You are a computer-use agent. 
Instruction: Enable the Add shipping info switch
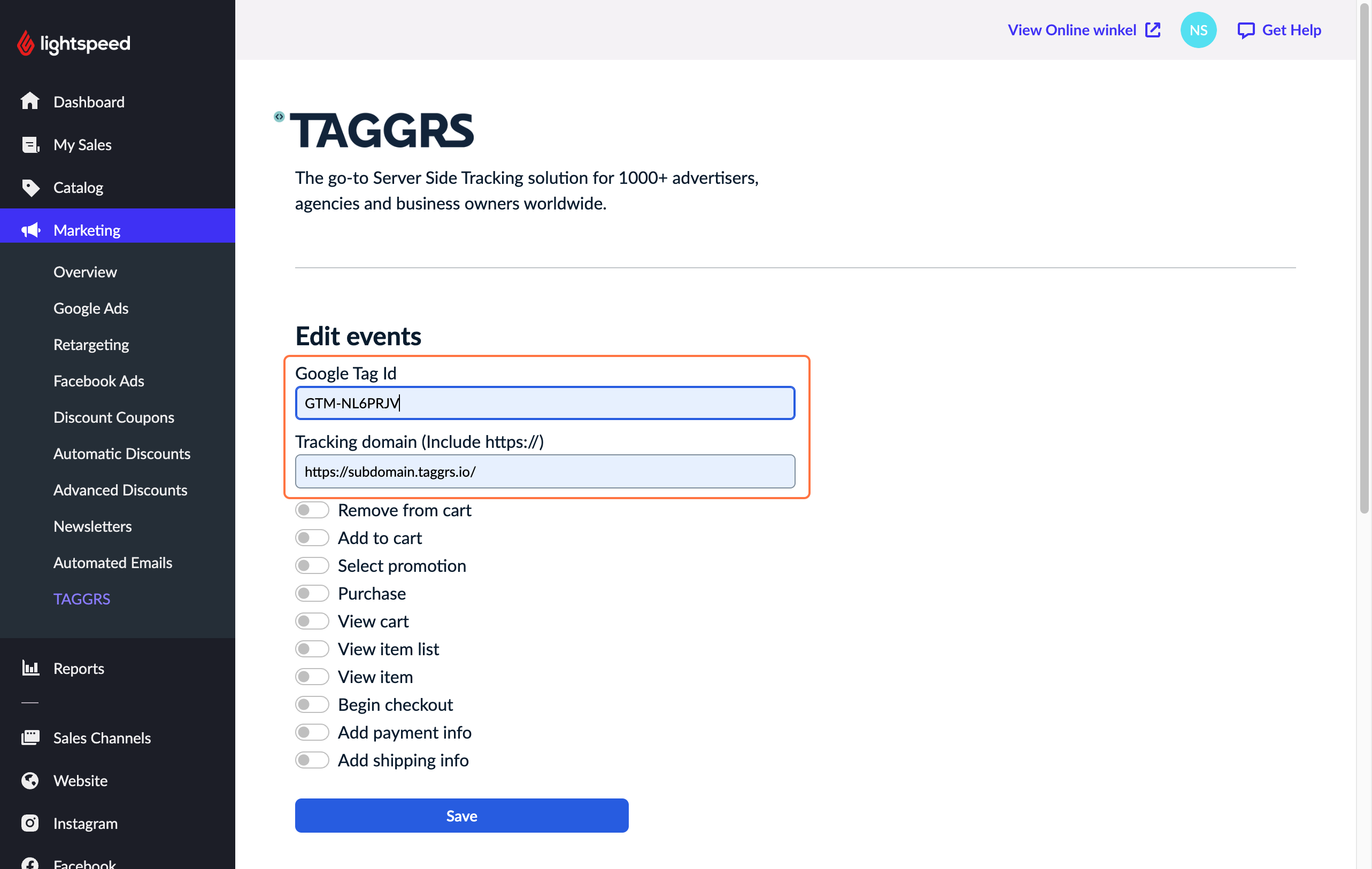coord(312,759)
